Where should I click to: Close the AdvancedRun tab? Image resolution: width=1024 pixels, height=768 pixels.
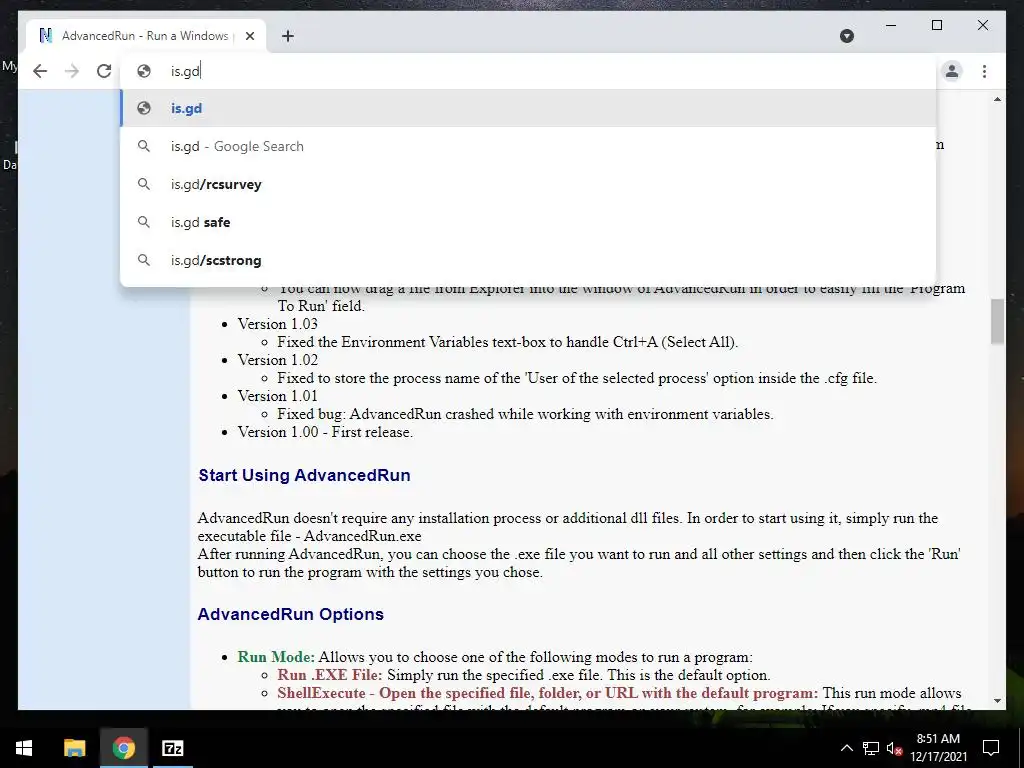click(x=249, y=36)
